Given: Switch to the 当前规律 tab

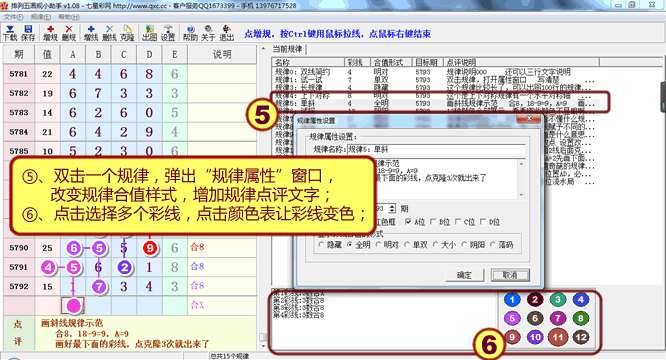Looking at the screenshot, I should (288, 49).
